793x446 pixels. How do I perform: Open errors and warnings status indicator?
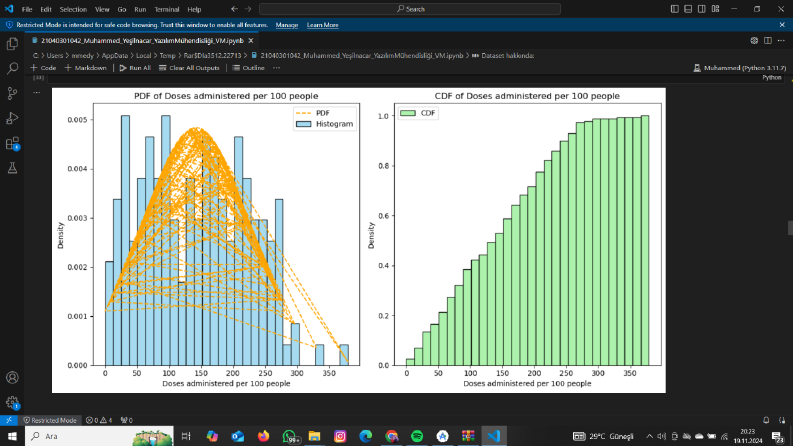99,420
